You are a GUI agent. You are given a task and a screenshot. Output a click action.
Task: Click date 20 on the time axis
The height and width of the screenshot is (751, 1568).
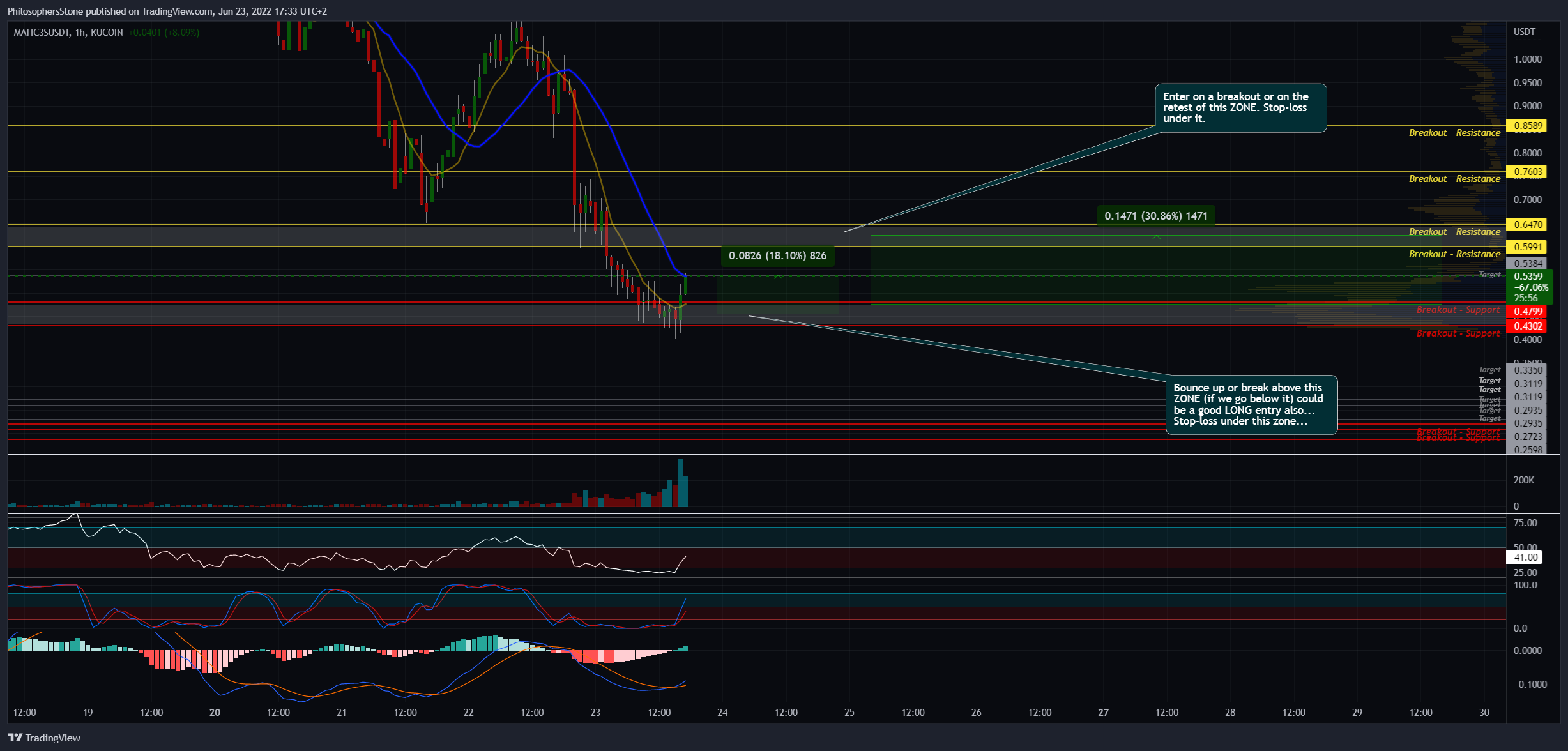215,713
